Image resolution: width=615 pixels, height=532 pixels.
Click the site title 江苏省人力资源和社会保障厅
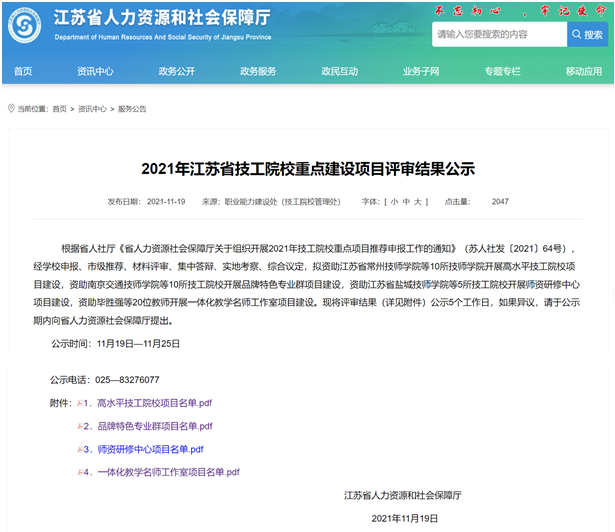162,18
